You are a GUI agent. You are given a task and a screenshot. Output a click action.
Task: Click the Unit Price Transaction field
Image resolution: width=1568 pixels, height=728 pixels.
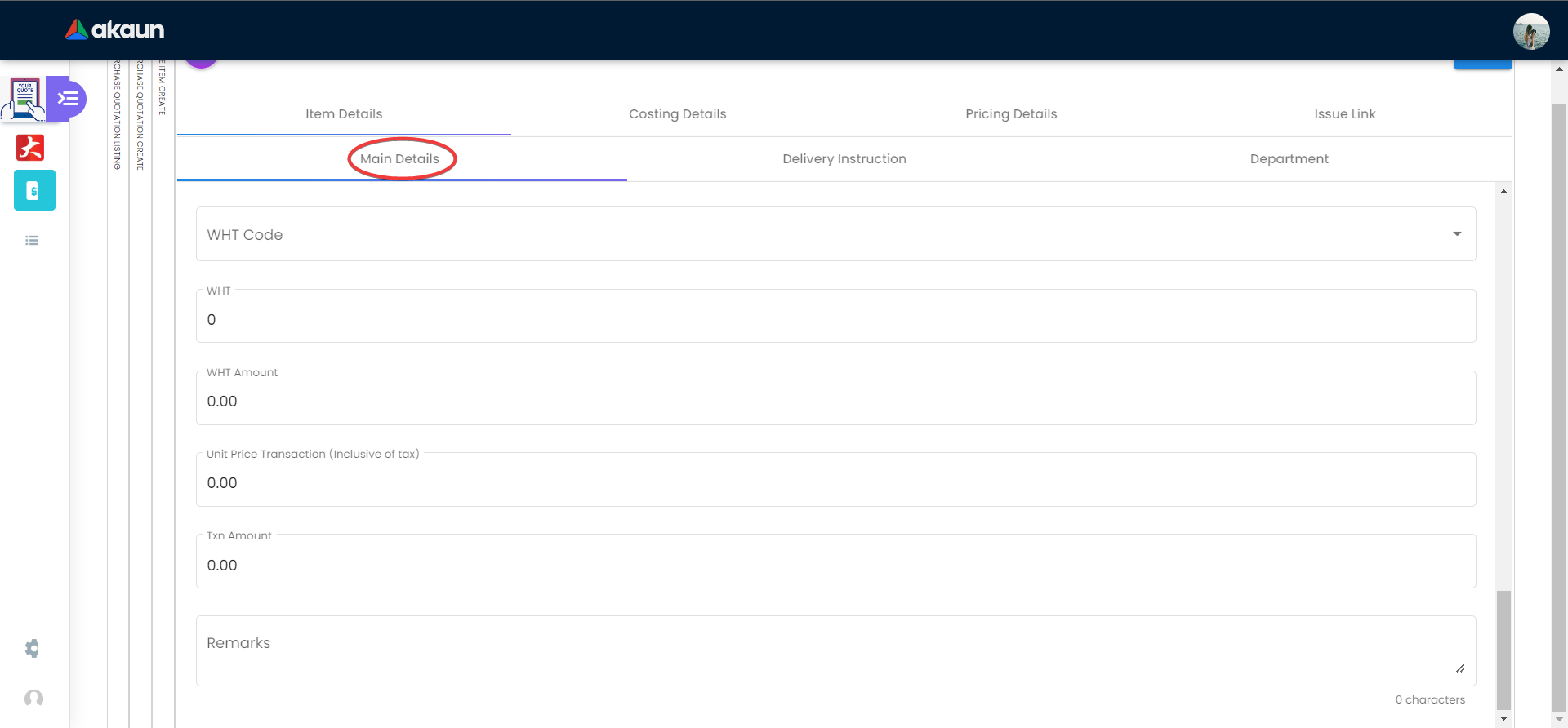coord(835,480)
